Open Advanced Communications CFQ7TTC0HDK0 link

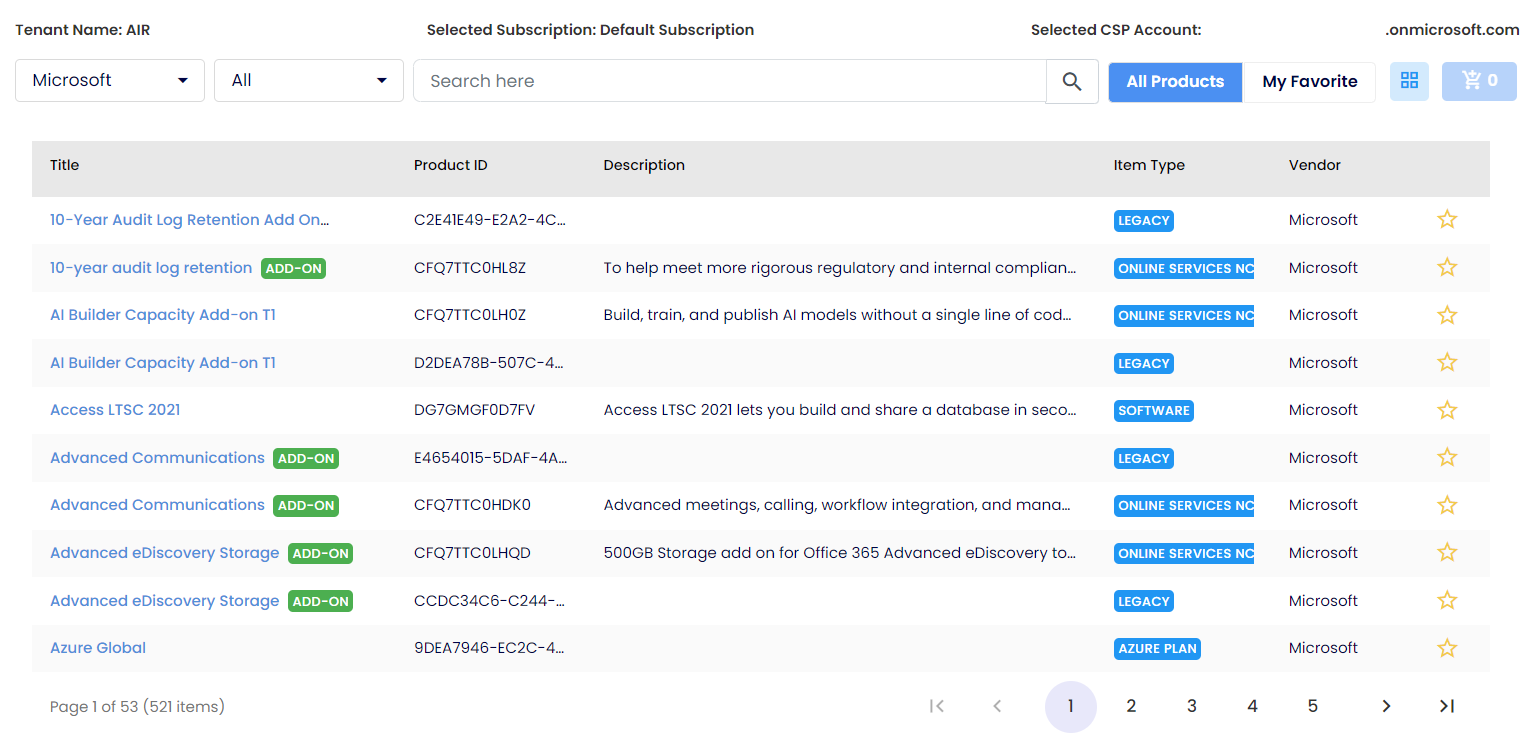pyautogui.click(x=157, y=505)
